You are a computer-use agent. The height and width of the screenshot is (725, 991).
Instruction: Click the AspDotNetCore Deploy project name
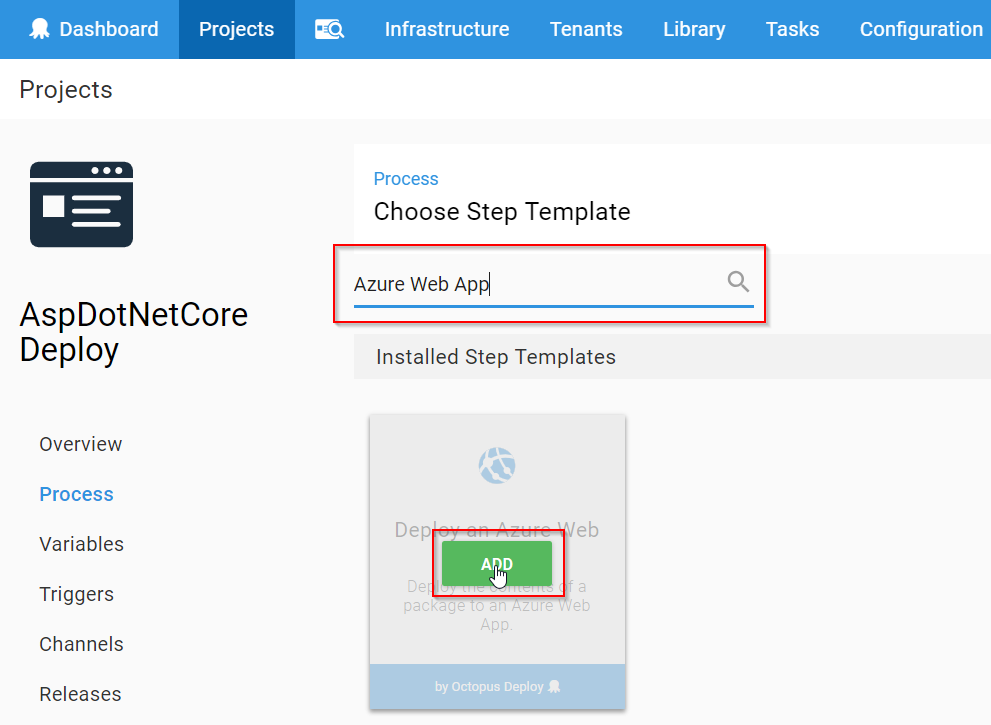click(x=133, y=332)
